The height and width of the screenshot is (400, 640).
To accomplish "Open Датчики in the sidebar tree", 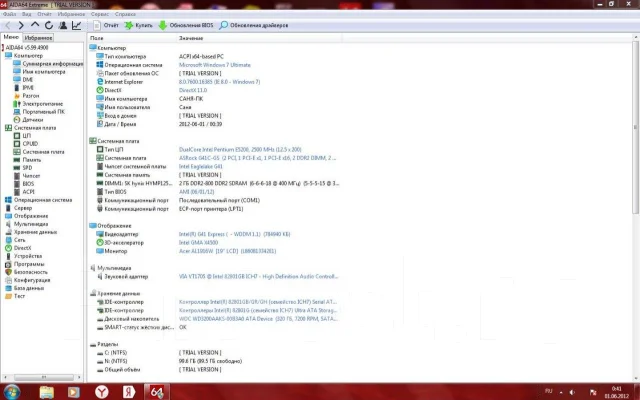I will [x=33, y=120].
